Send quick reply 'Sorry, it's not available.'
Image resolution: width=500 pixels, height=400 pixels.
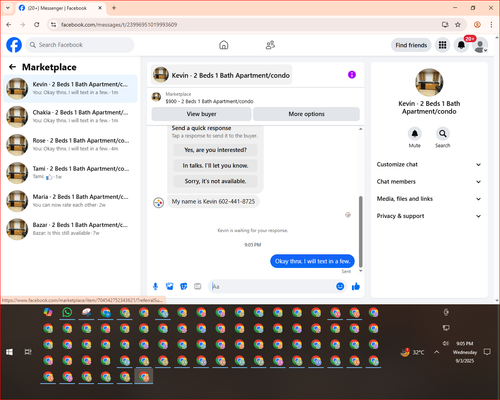click(215, 181)
